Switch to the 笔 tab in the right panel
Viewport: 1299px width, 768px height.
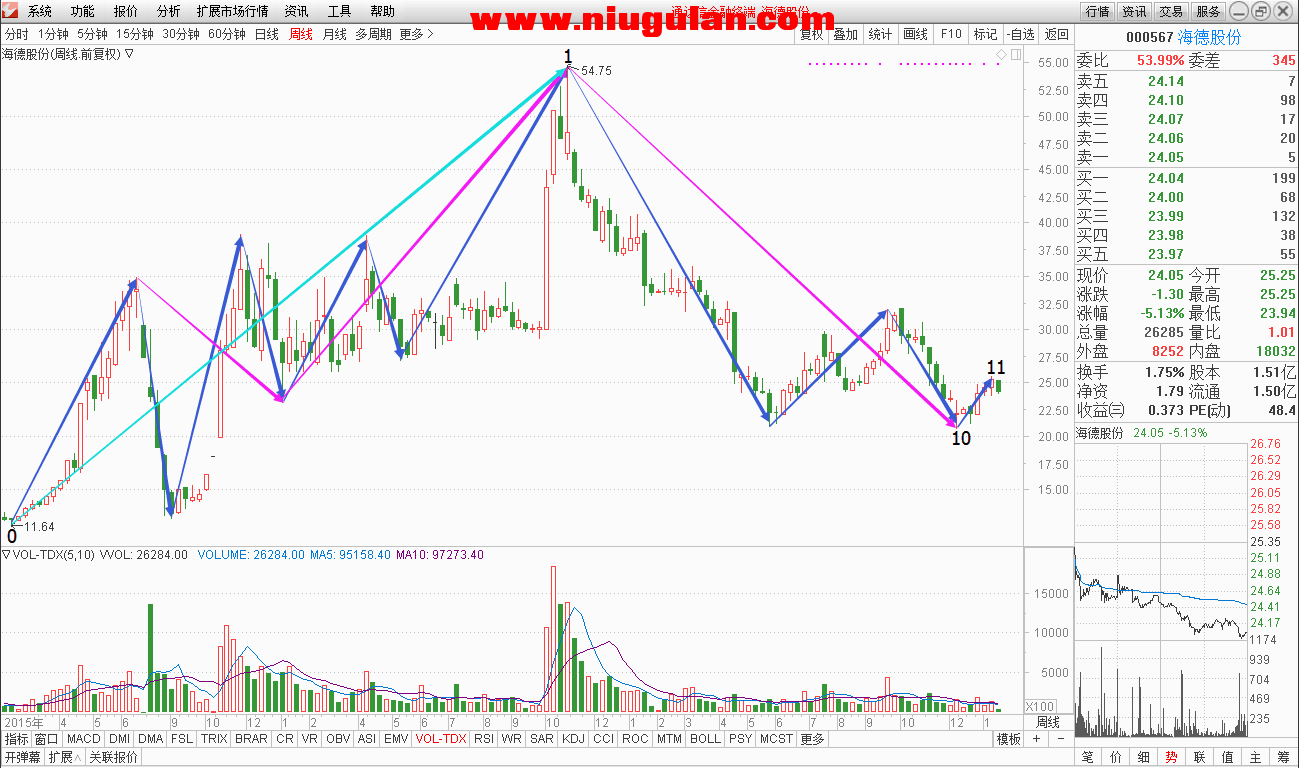pyautogui.click(x=1087, y=757)
